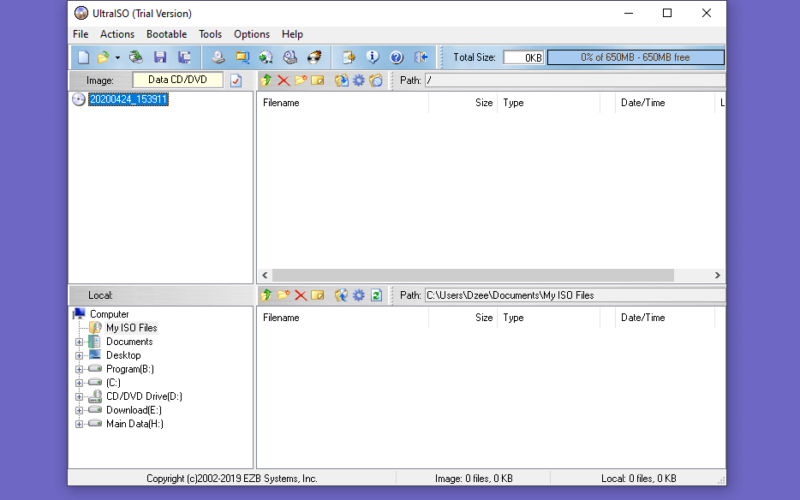The image size is (800, 500).
Task: Click the Save As double-floppy icon
Action: click(x=184, y=57)
